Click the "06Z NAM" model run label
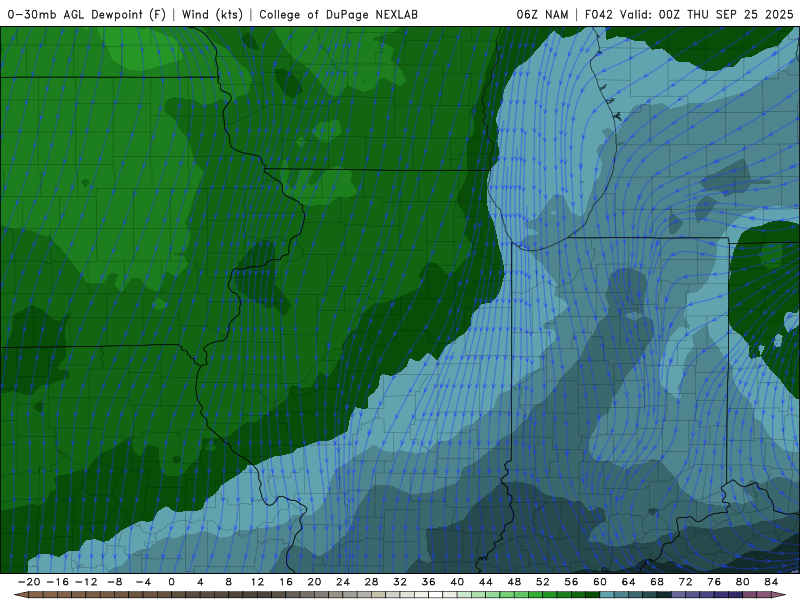The width and height of the screenshot is (800, 600). (542, 14)
